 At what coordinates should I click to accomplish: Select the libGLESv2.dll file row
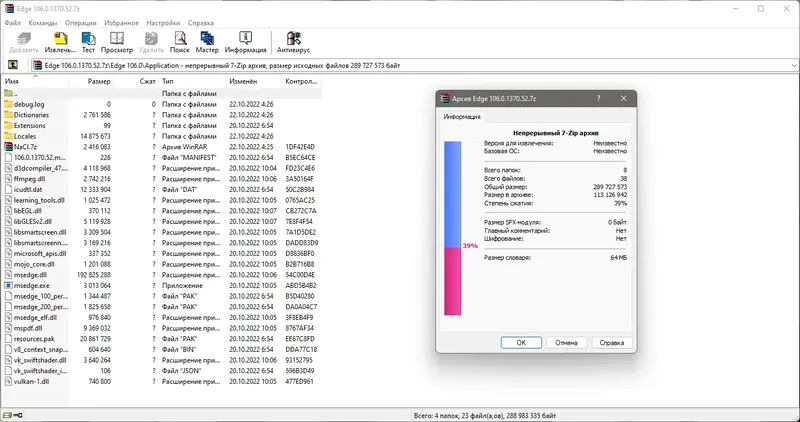161,221
